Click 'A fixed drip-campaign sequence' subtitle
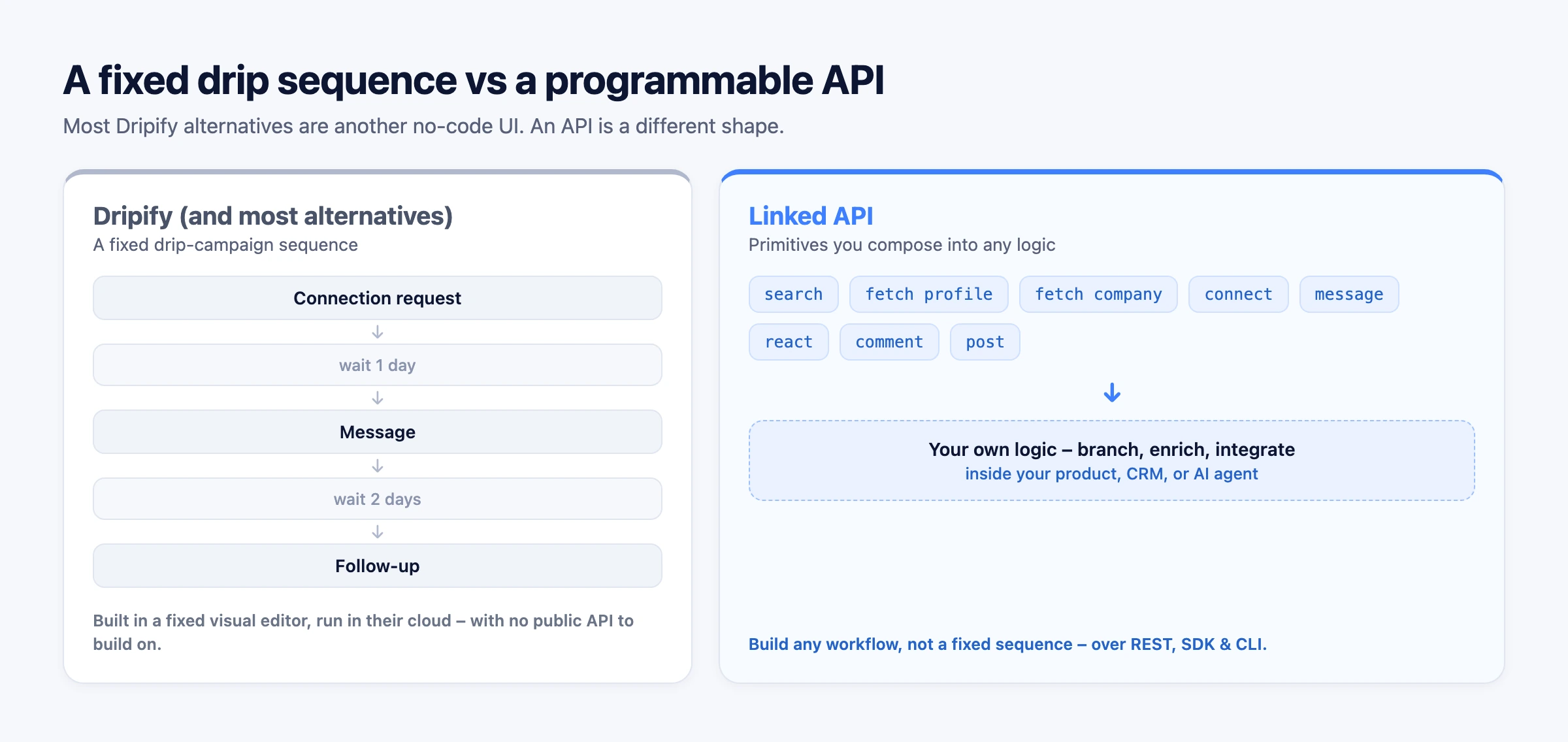Viewport: 1568px width, 742px height. point(225,245)
